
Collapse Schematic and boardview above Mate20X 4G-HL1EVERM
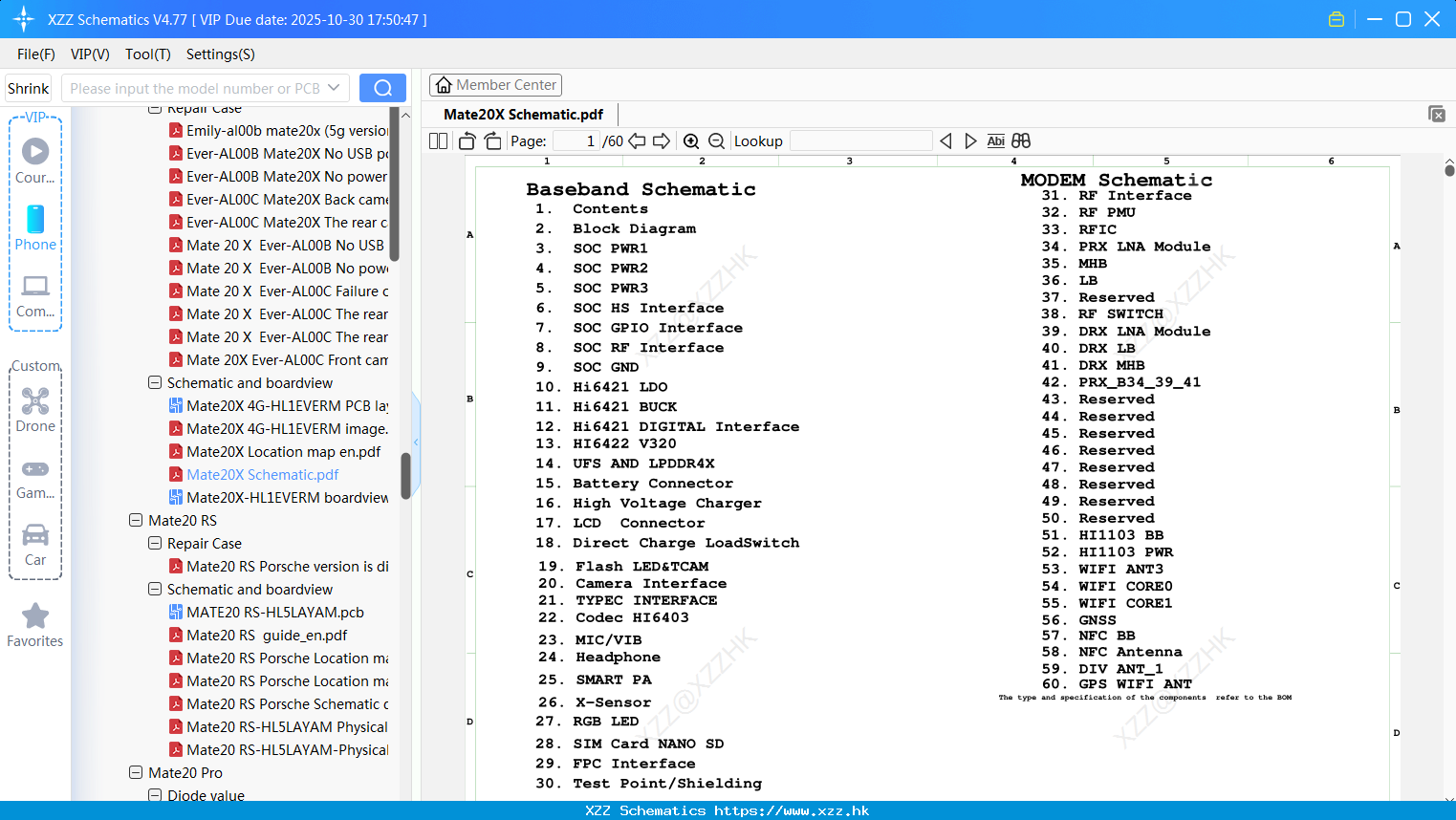(x=155, y=383)
